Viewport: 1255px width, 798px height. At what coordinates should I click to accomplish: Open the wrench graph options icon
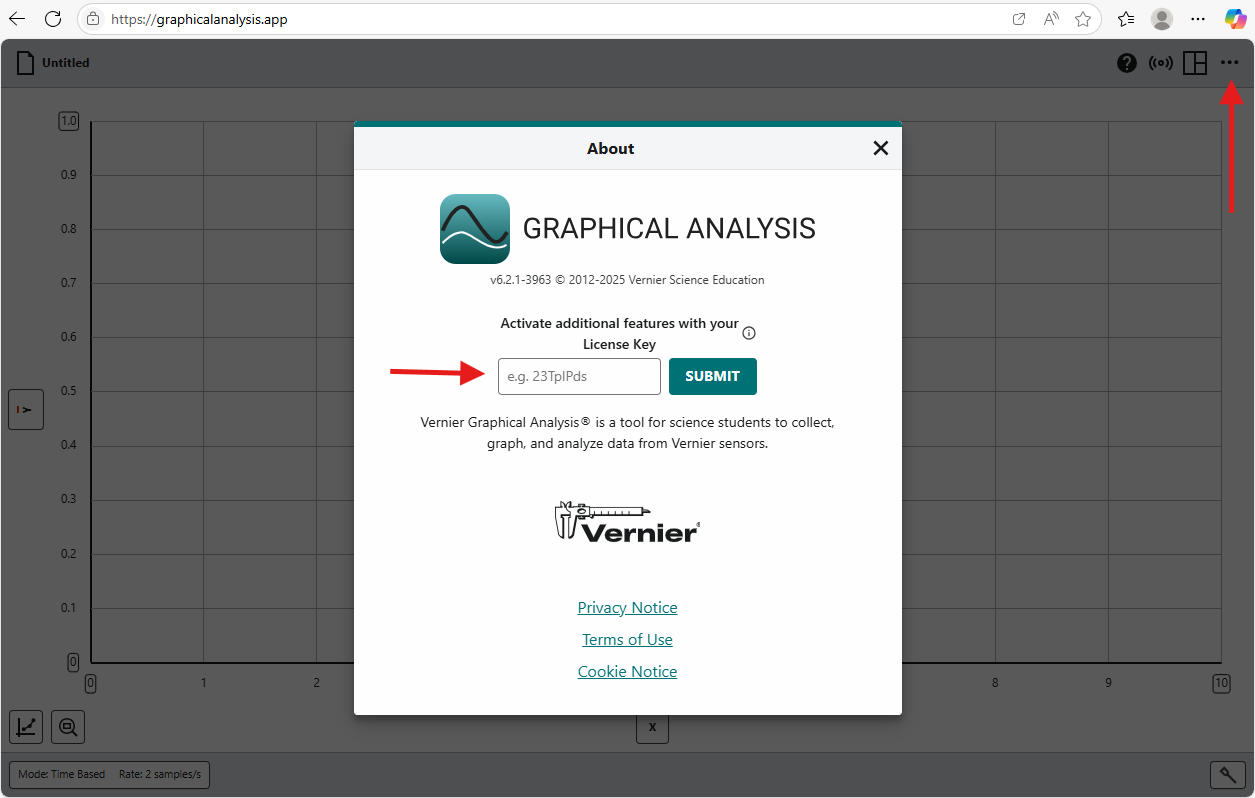point(1227,774)
